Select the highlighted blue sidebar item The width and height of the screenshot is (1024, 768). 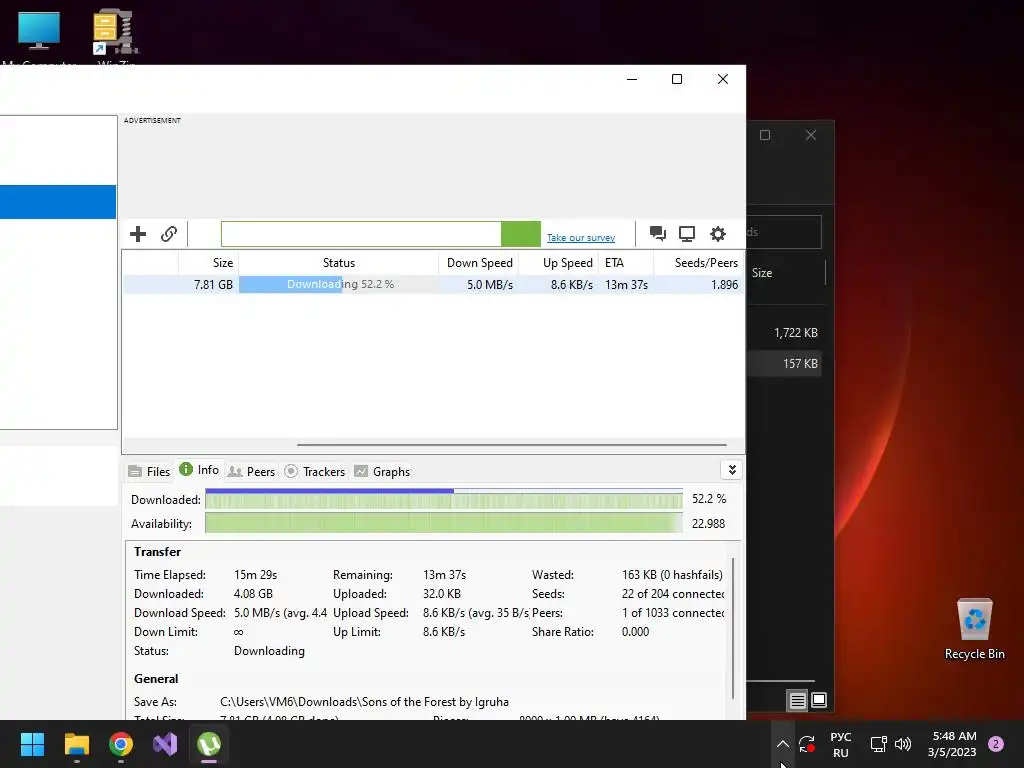pos(58,202)
